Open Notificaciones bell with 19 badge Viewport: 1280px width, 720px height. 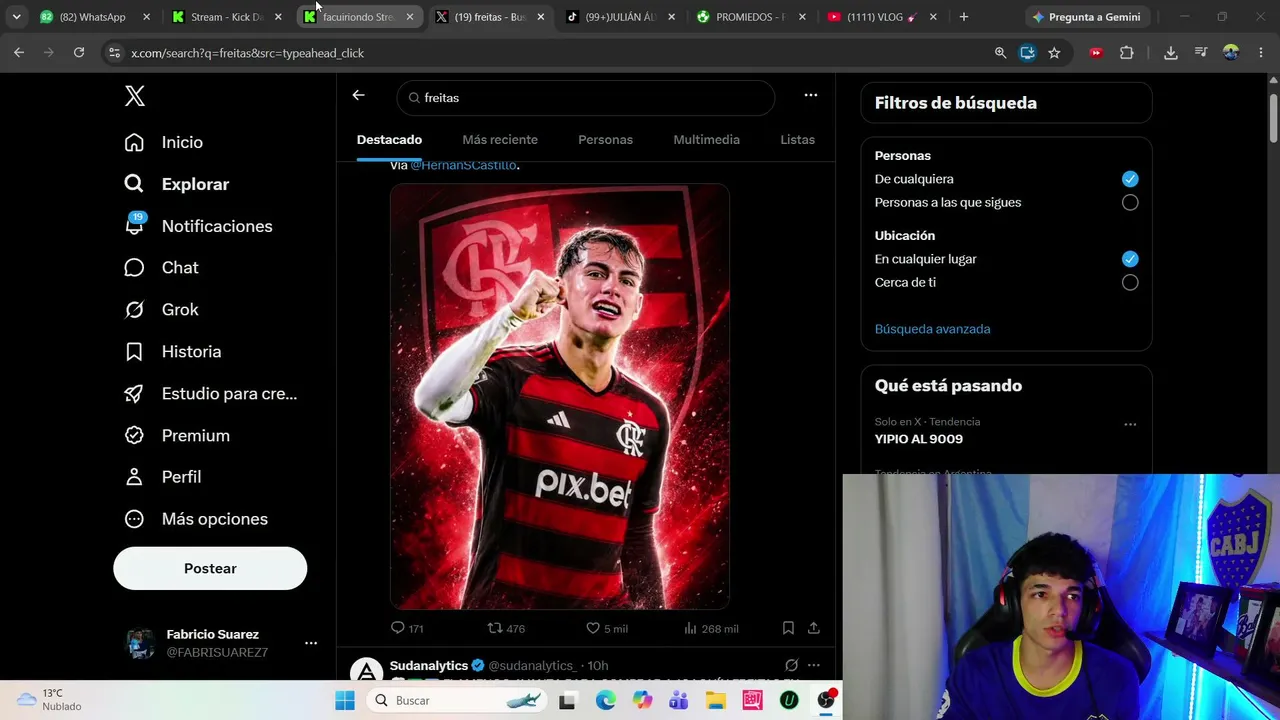click(134, 225)
